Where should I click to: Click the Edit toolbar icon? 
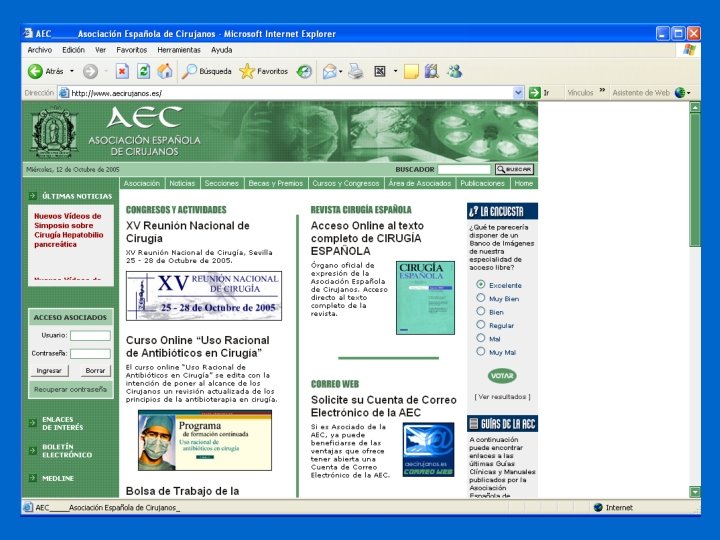pos(380,71)
